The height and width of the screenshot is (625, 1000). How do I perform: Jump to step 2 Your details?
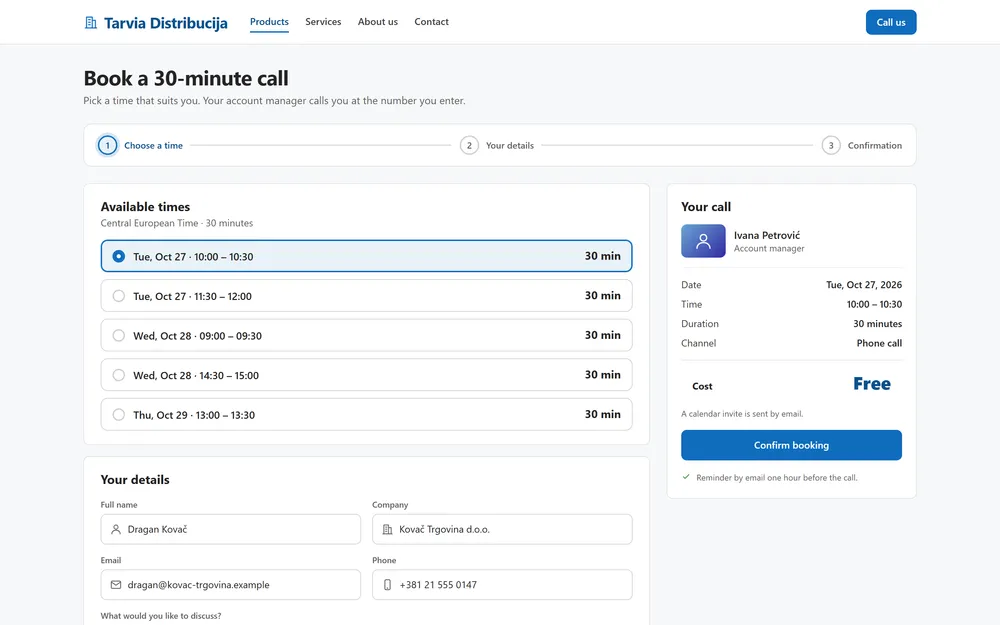click(497, 145)
